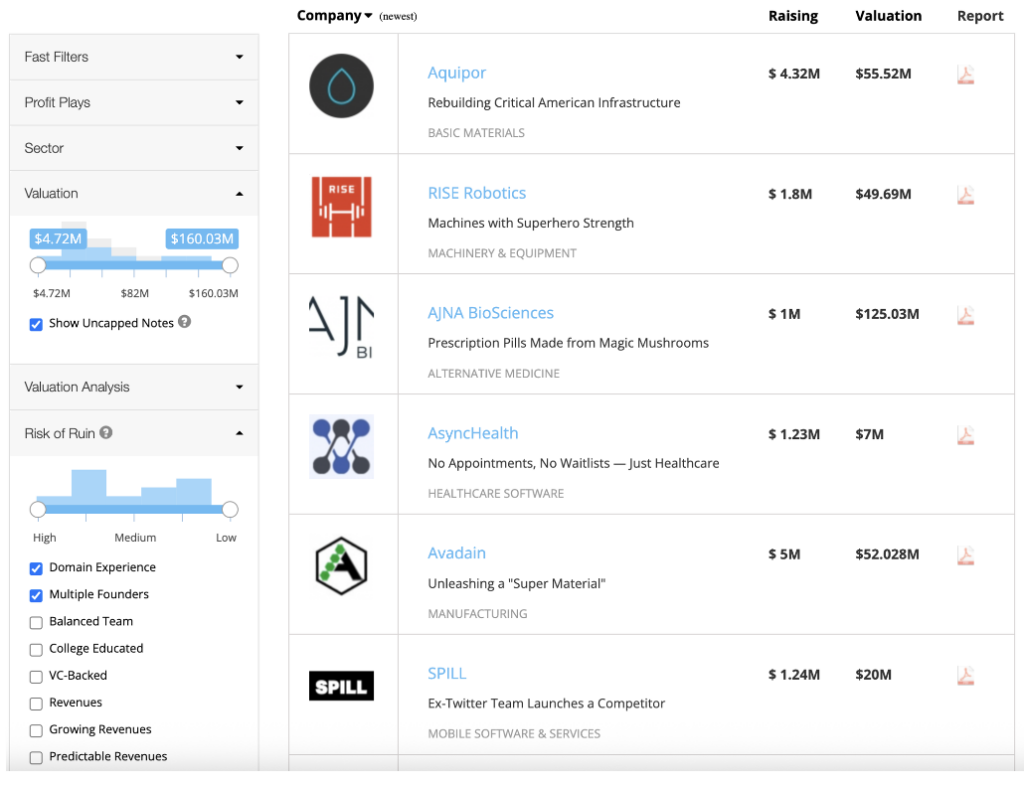
Task: Sort by Valuation column header
Action: [x=888, y=16]
